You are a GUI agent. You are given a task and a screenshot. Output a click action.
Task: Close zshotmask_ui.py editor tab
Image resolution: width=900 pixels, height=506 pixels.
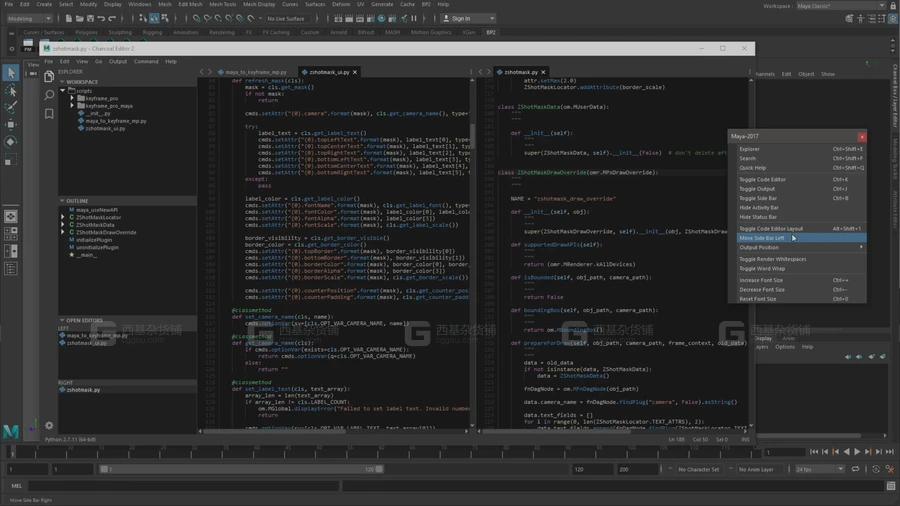(355, 72)
